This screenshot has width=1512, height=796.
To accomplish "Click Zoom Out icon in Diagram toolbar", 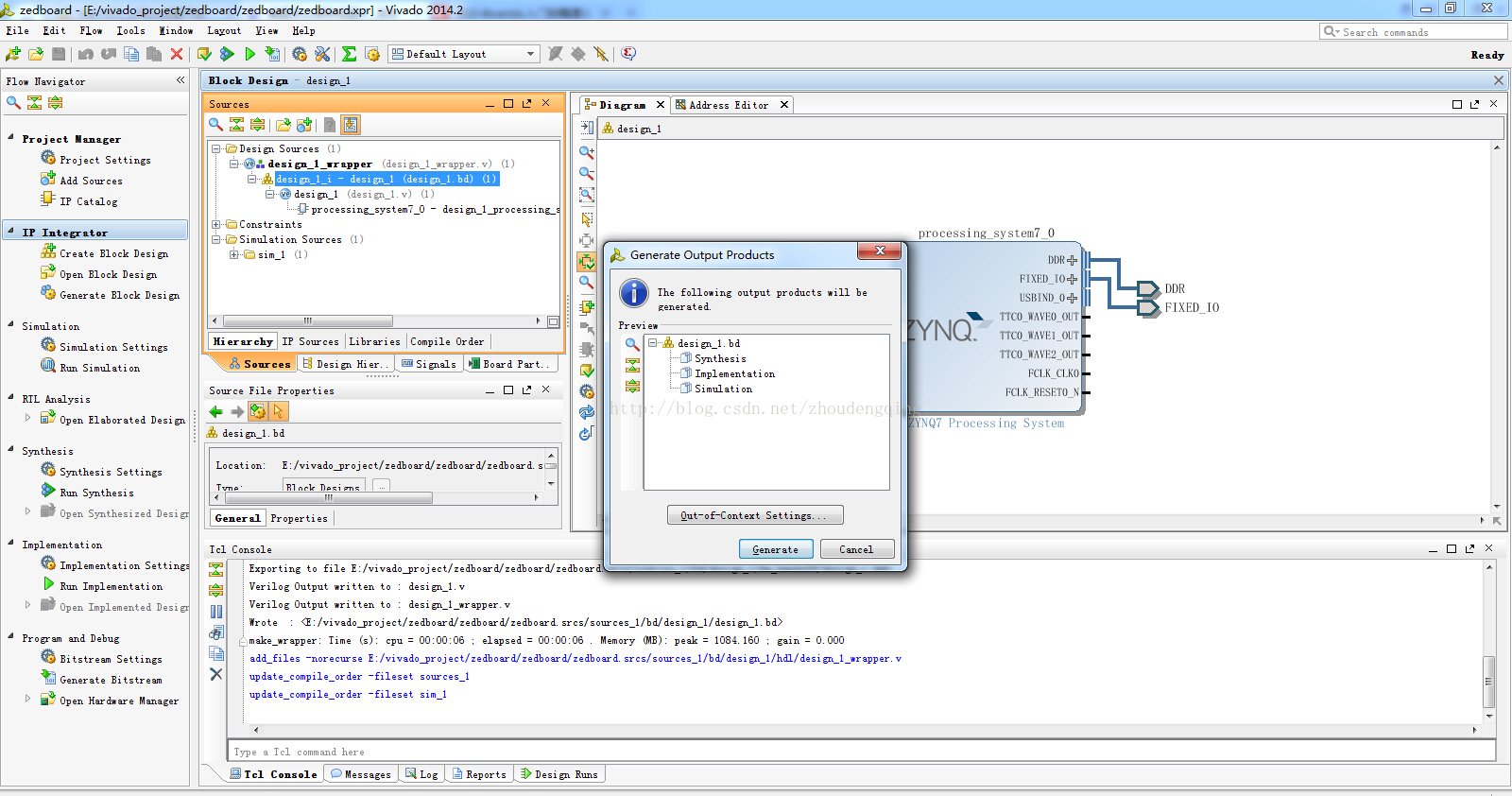I will coord(587,173).
